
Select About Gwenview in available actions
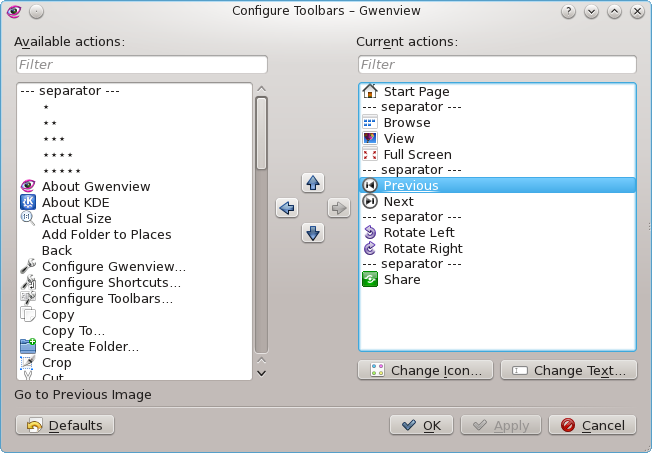96,186
